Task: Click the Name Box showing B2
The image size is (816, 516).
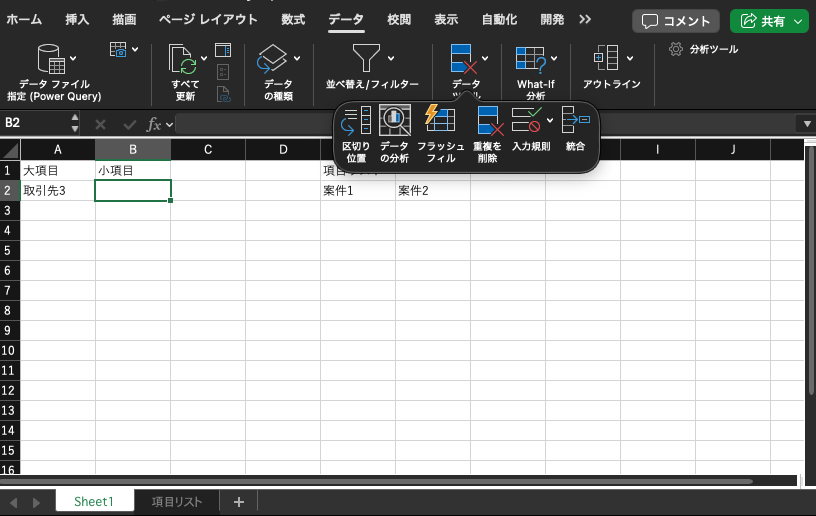Action: click(35, 123)
